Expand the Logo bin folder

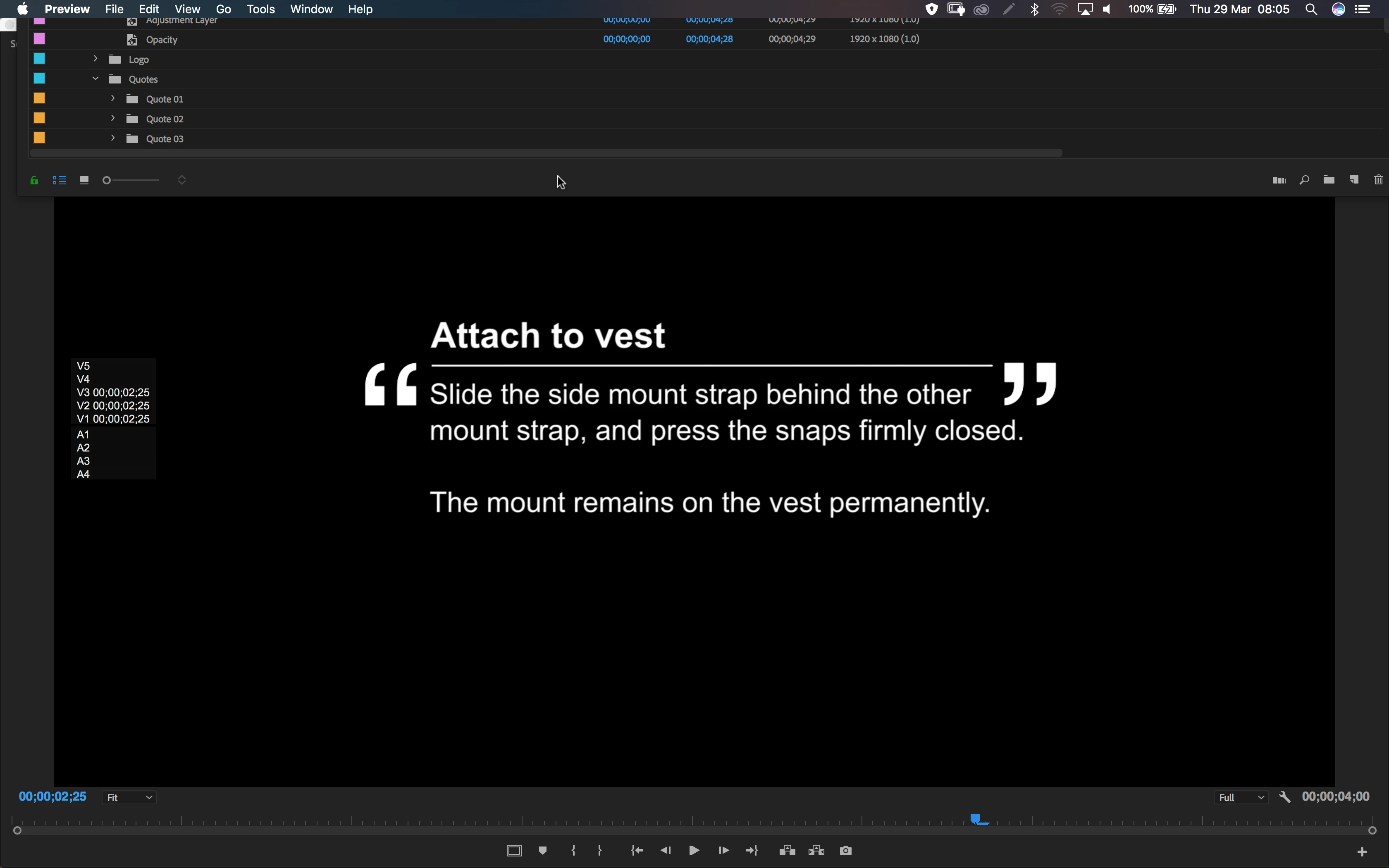tap(95, 59)
